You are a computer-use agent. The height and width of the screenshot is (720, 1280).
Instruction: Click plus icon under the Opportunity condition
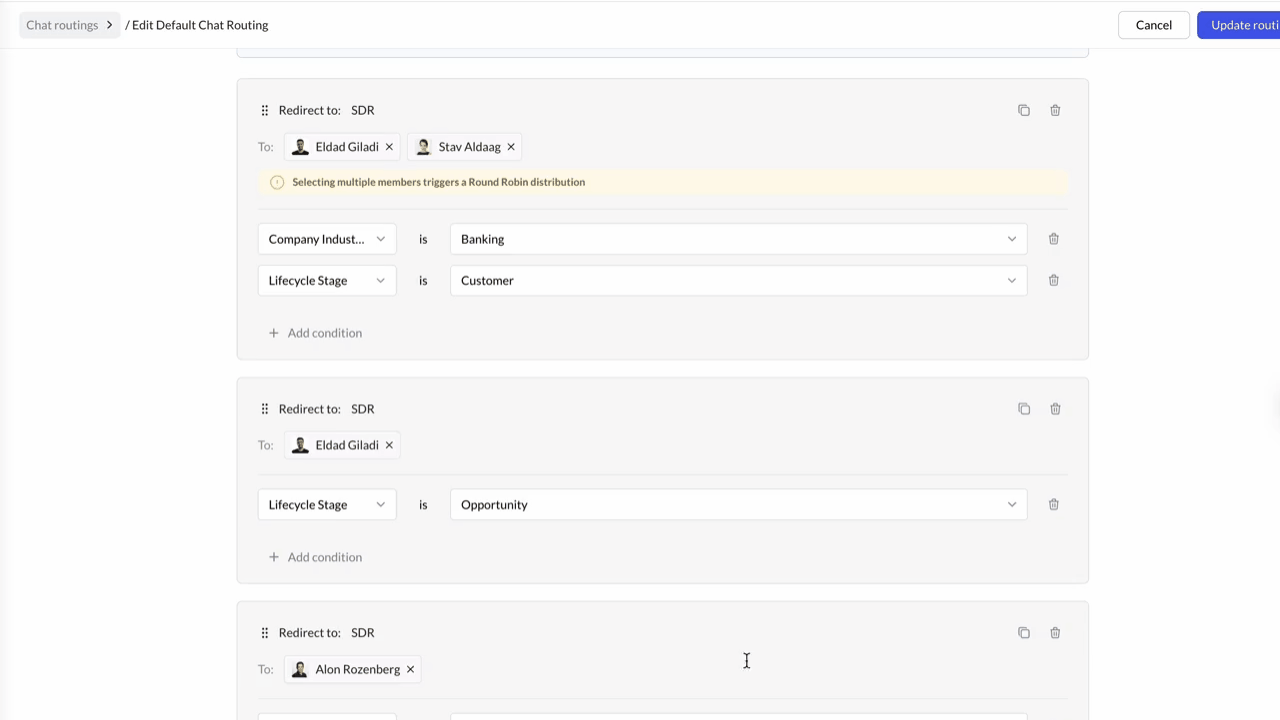[273, 557]
